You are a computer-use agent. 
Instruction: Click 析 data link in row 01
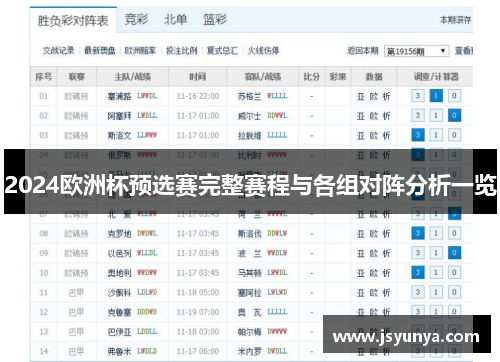click(x=386, y=96)
